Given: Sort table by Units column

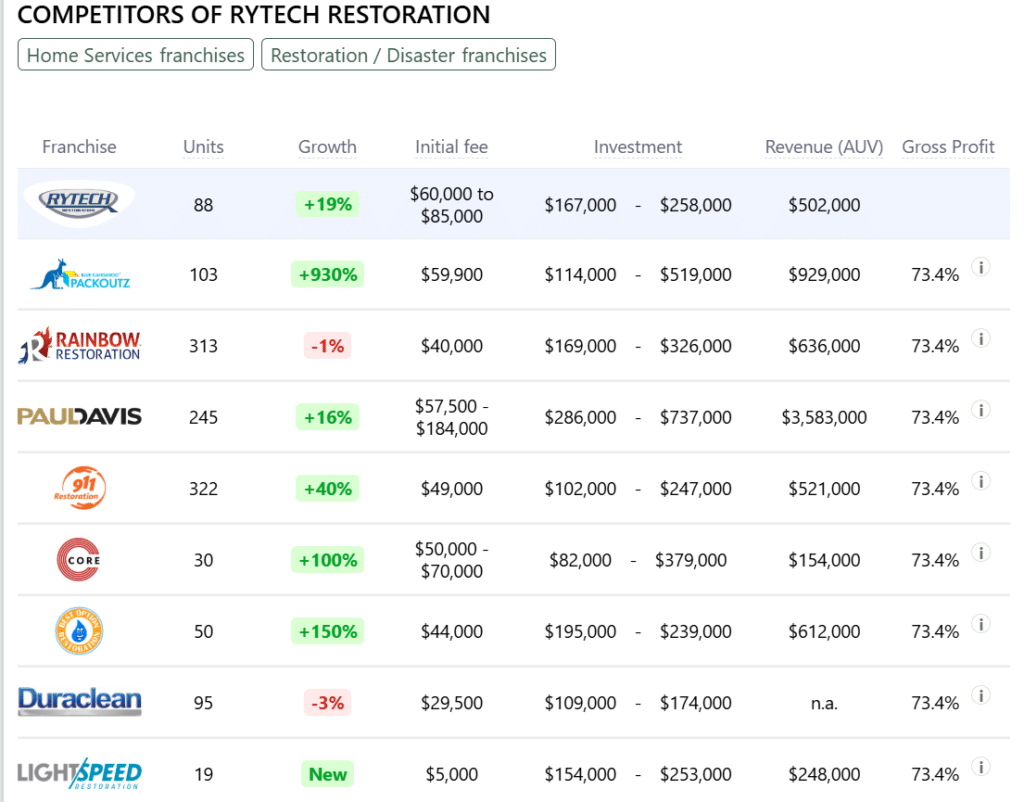Looking at the screenshot, I should click(203, 147).
